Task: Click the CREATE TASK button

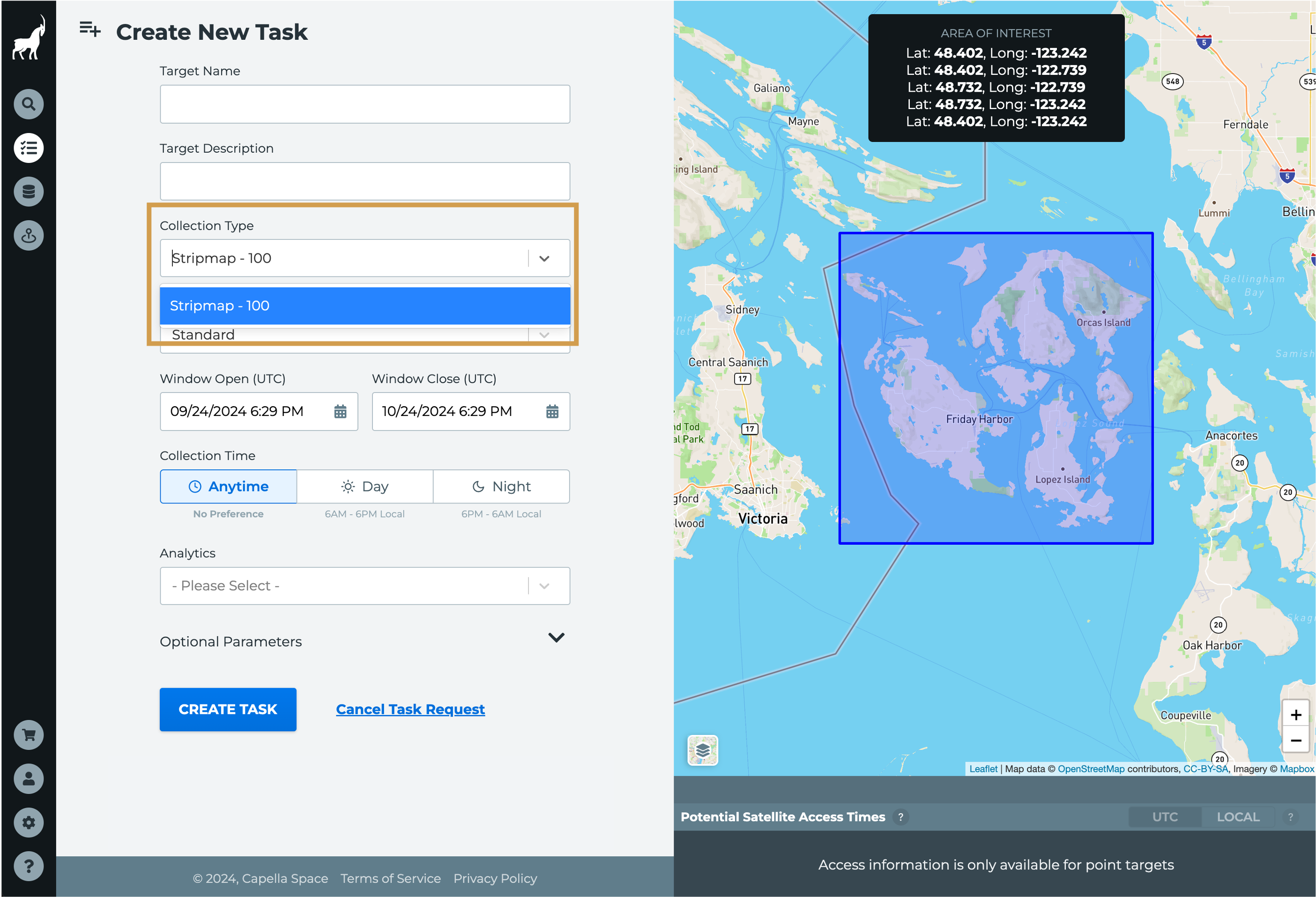Action: tap(227, 709)
